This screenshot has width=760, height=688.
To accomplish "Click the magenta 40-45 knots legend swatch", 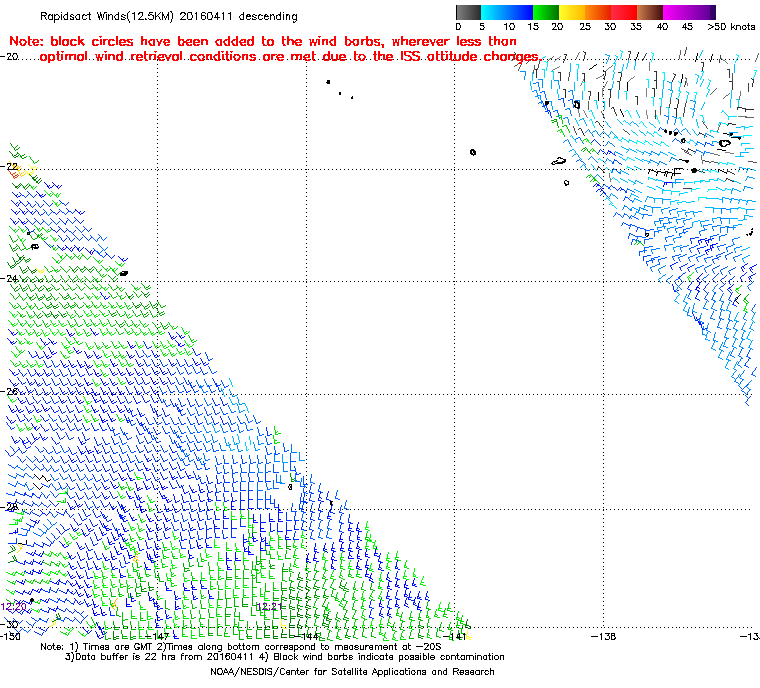I will tap(677, 12).
